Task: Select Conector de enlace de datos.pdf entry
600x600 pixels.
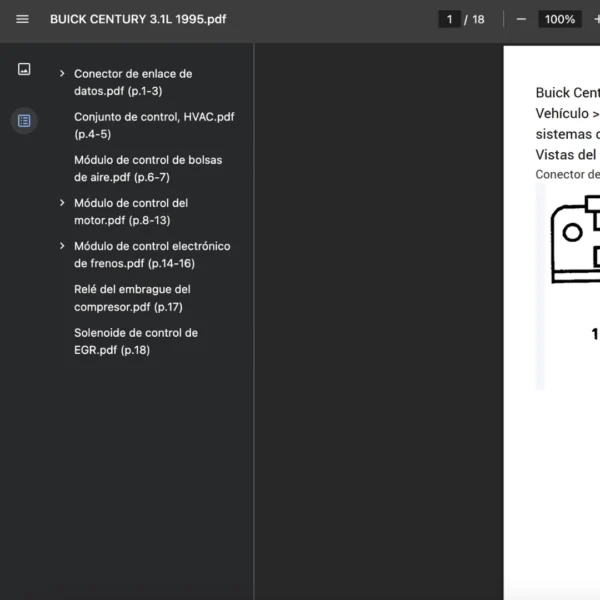Action: coord(133,82)
